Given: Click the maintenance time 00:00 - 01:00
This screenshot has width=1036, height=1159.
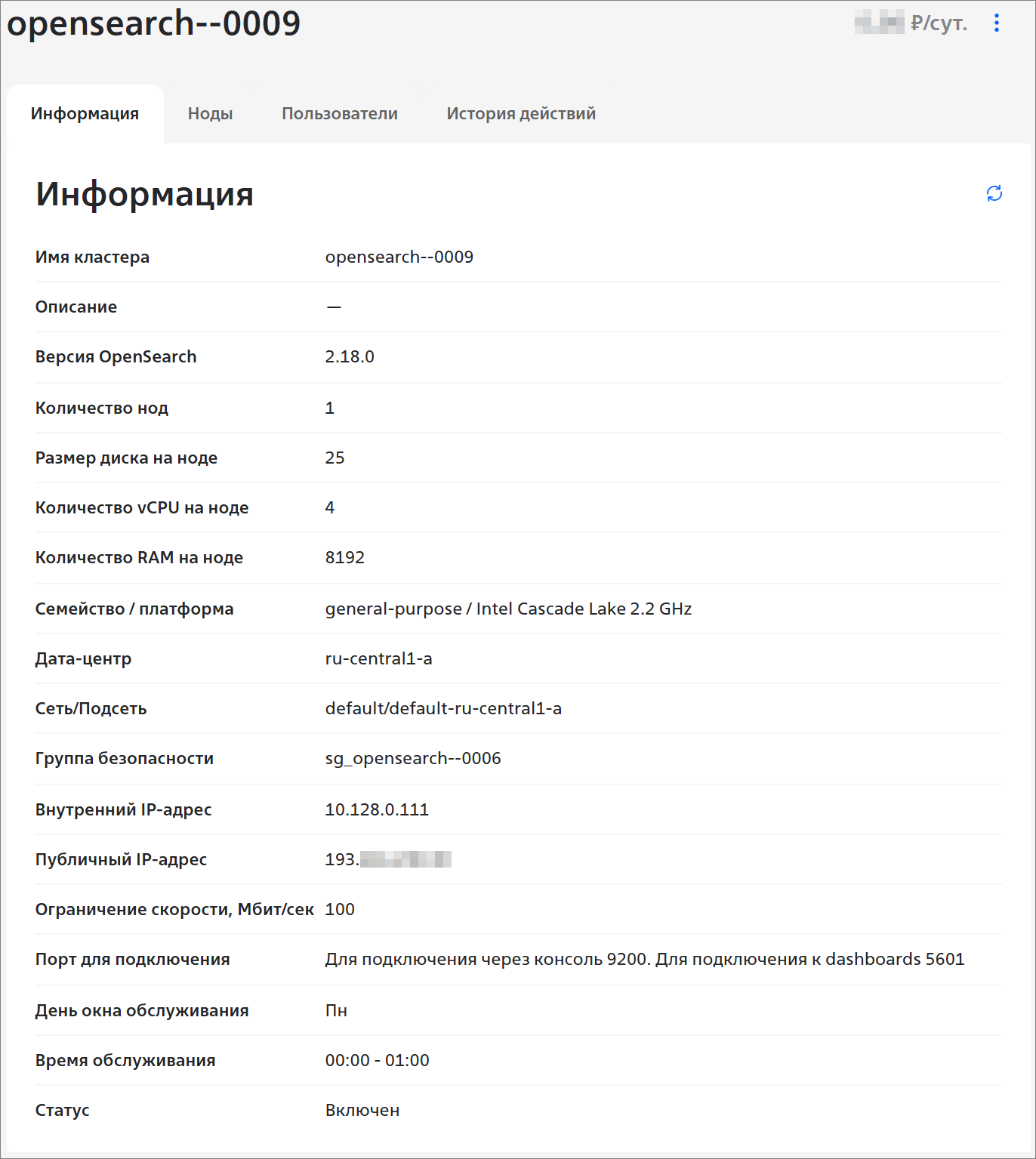Looking at the screenshot, I should pyautogui.click(x=378, y=1060).
